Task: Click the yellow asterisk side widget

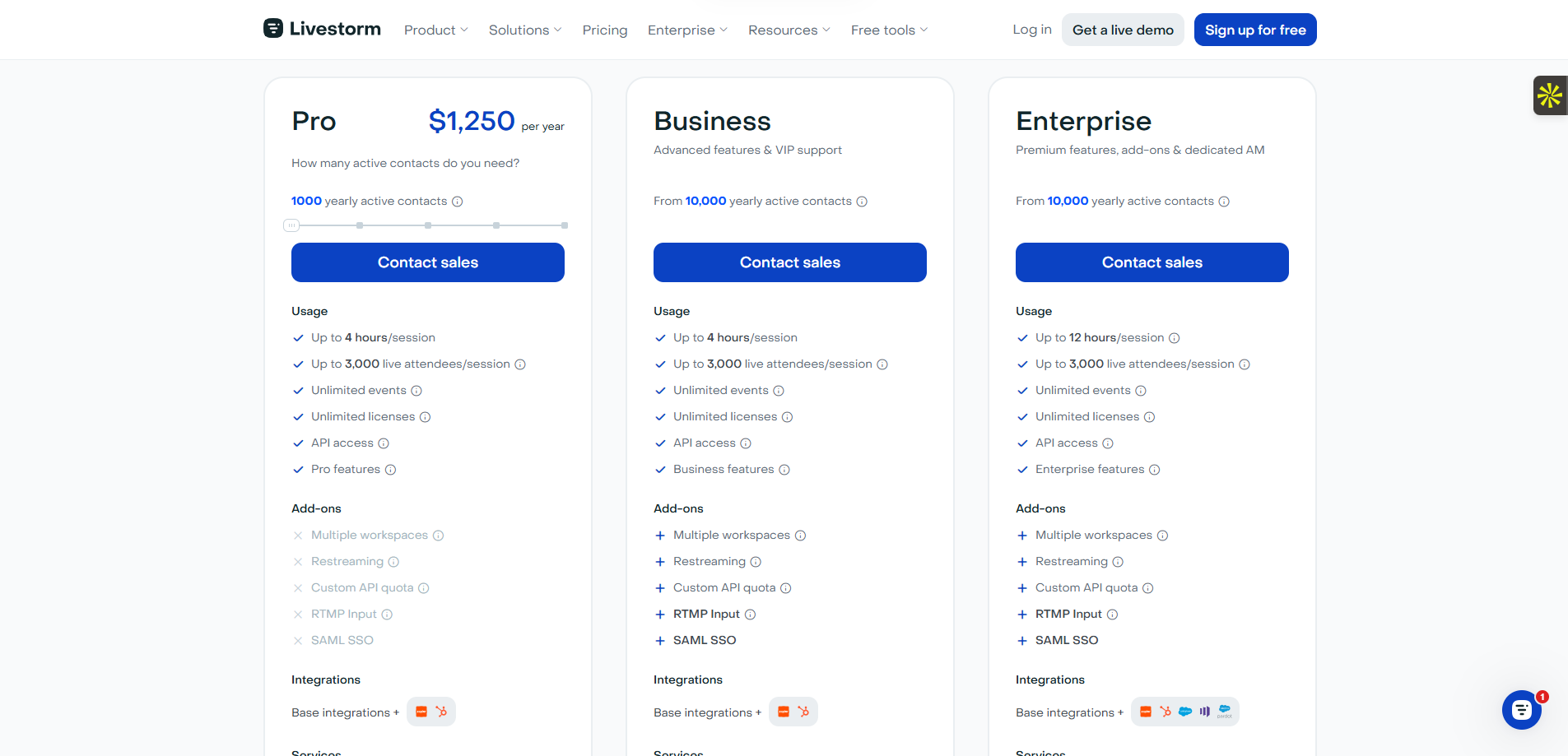Action: (x=1549, y=95)
